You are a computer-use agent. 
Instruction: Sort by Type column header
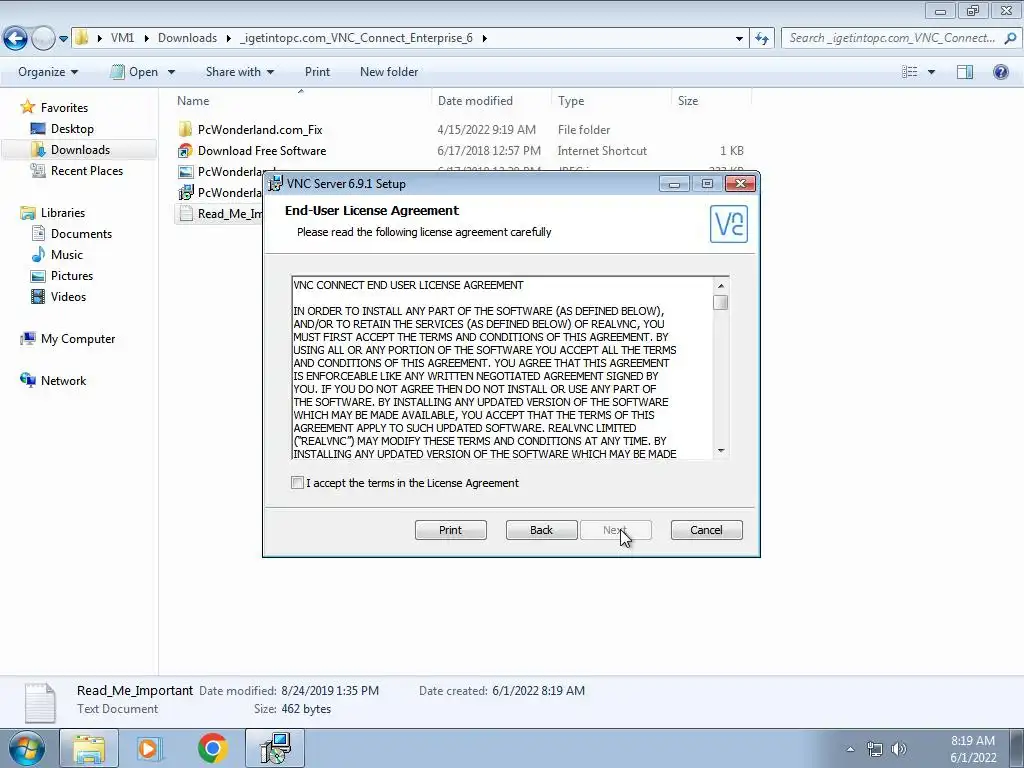click(571, 101)
